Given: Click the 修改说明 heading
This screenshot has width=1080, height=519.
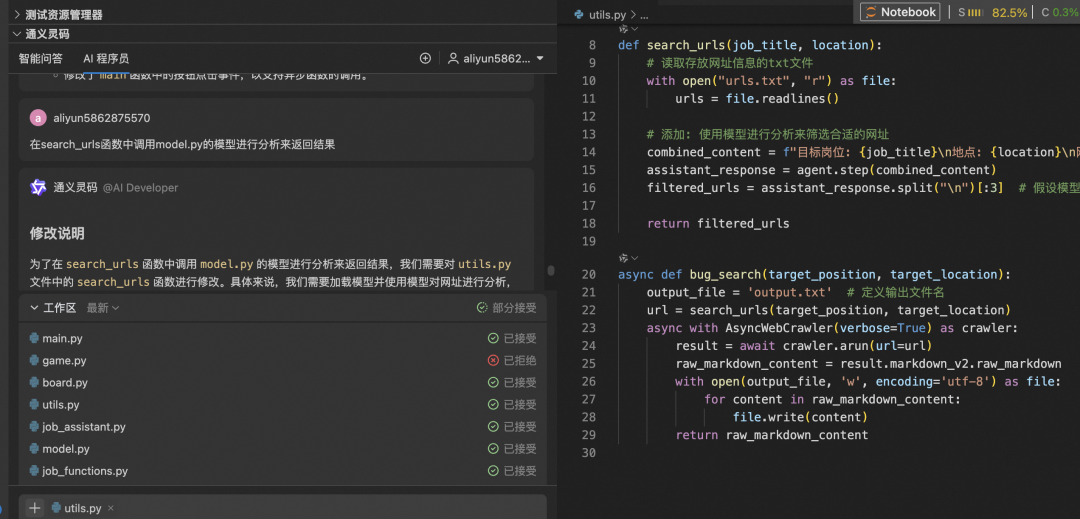Looking at the screenshot, I should coord(57,233).
